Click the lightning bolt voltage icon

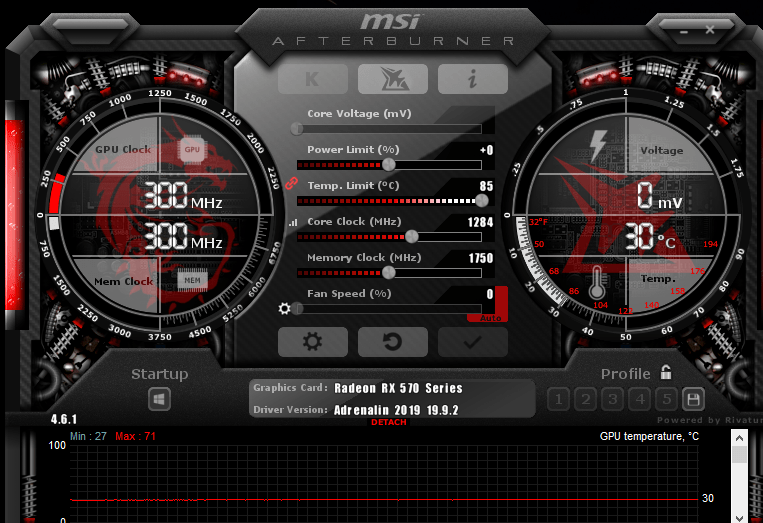[x=598, y=146]
